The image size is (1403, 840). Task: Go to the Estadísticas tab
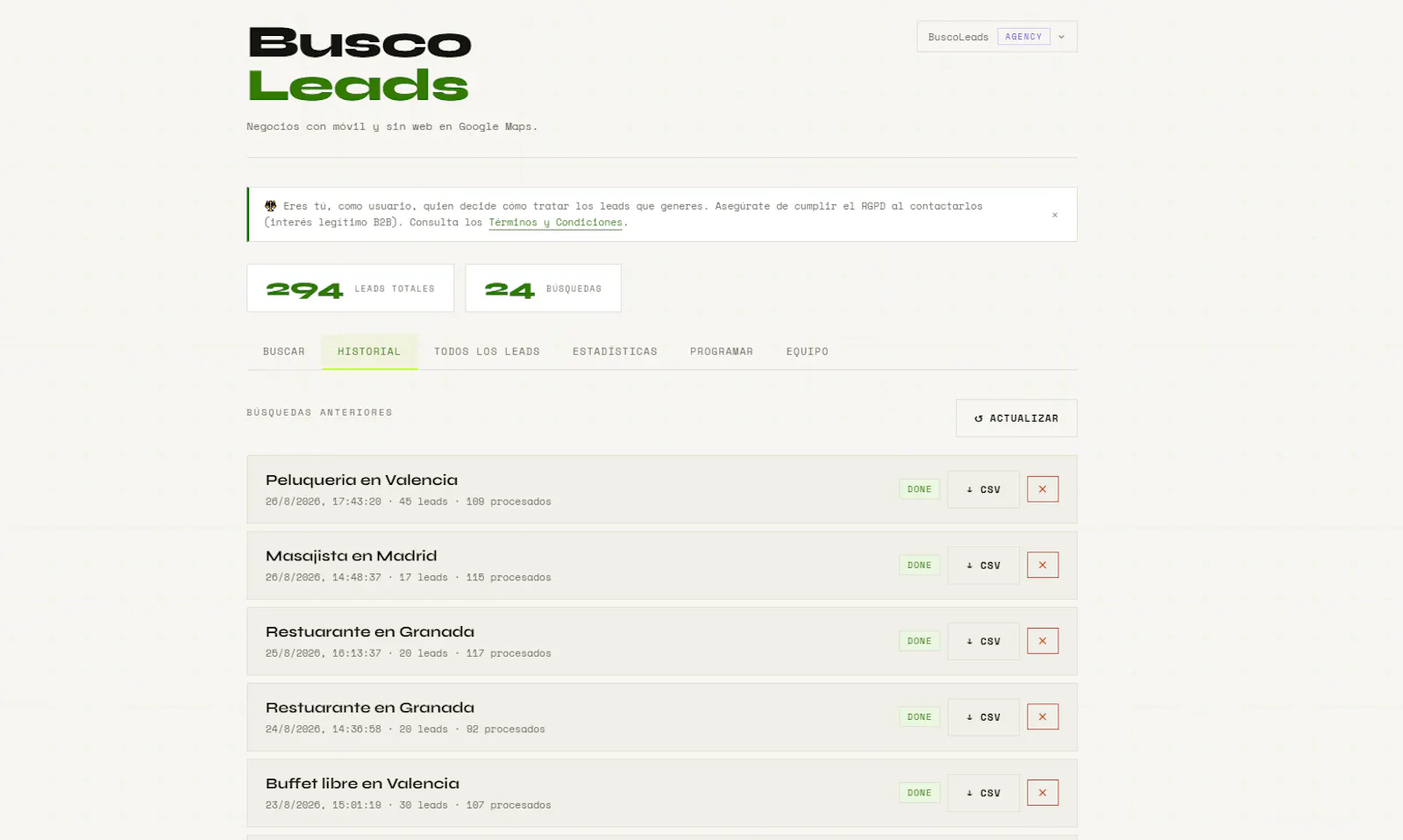(x=615, y=352)
